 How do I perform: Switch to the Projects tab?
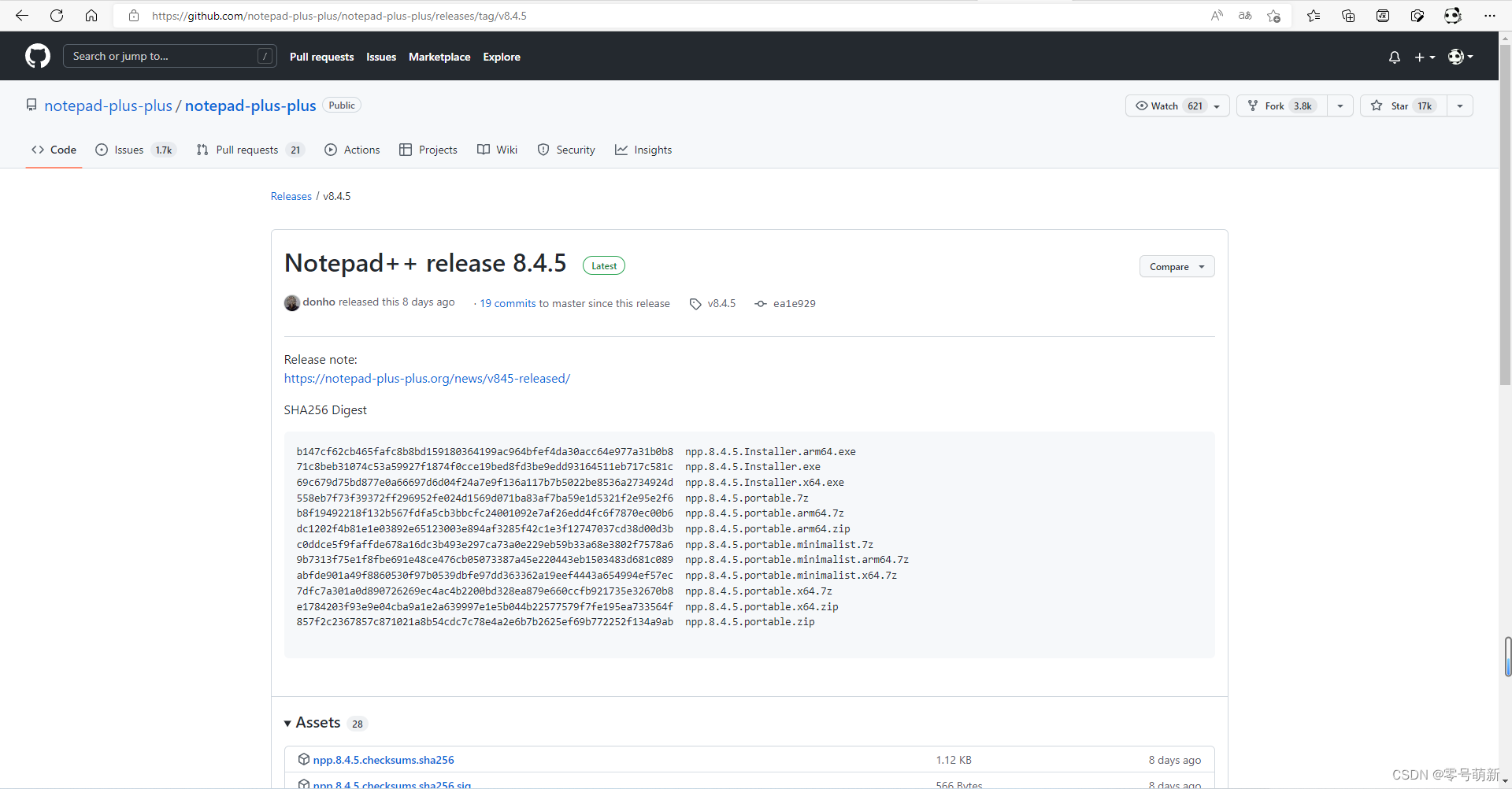428,150
